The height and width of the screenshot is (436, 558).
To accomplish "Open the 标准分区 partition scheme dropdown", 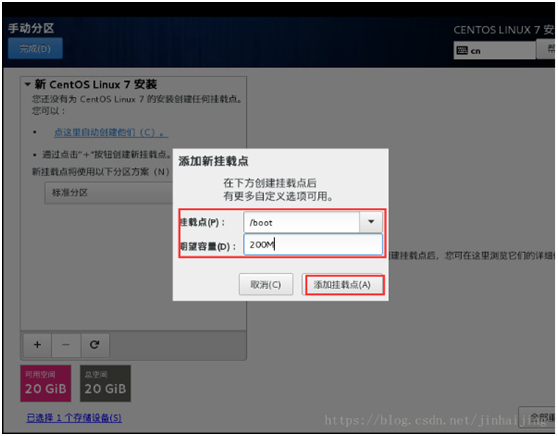I will (x=109, y=193).
